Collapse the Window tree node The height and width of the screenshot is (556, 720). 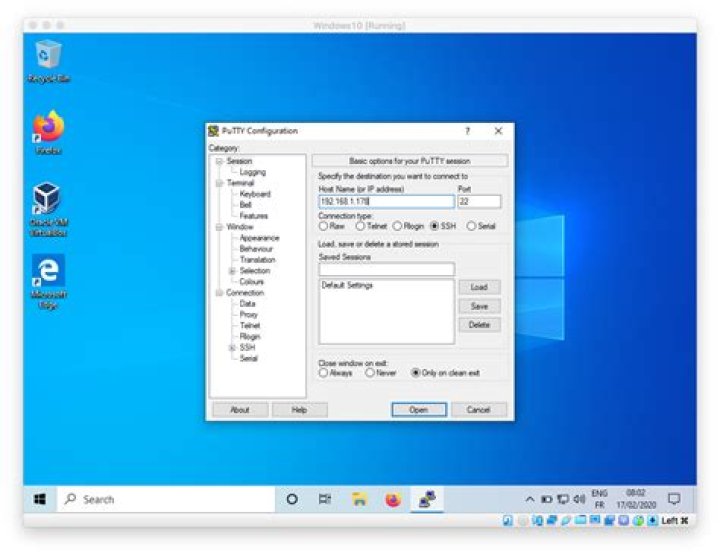(x=219, y=227)
